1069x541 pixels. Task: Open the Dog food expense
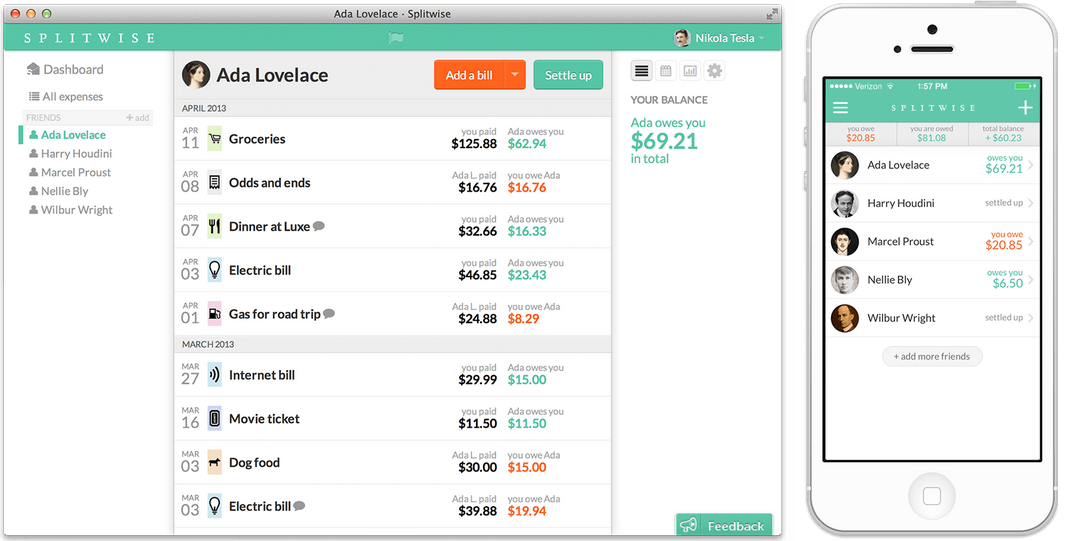pyautogui.click(x=393, y=462)
